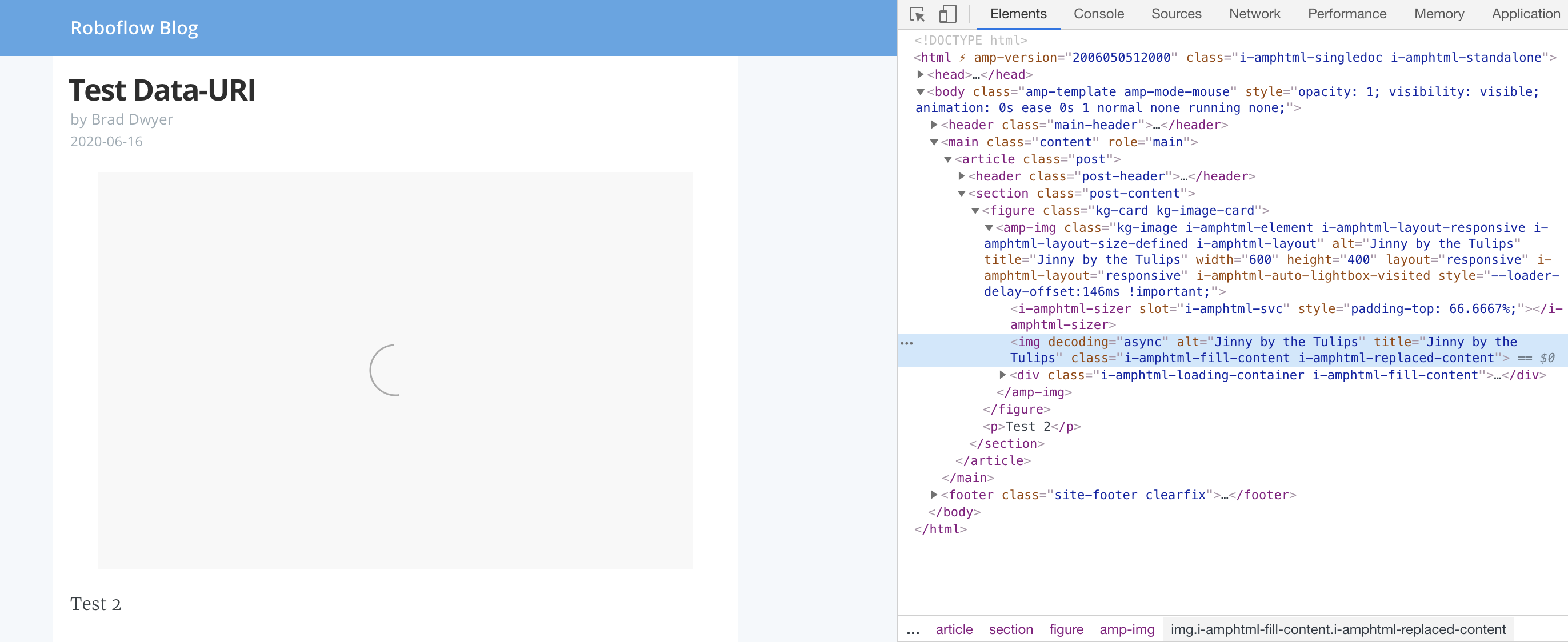Switch to the Sources tab
This screenshot has height=642, width=1568.
pyautogui.click(x=1176, y=13)
